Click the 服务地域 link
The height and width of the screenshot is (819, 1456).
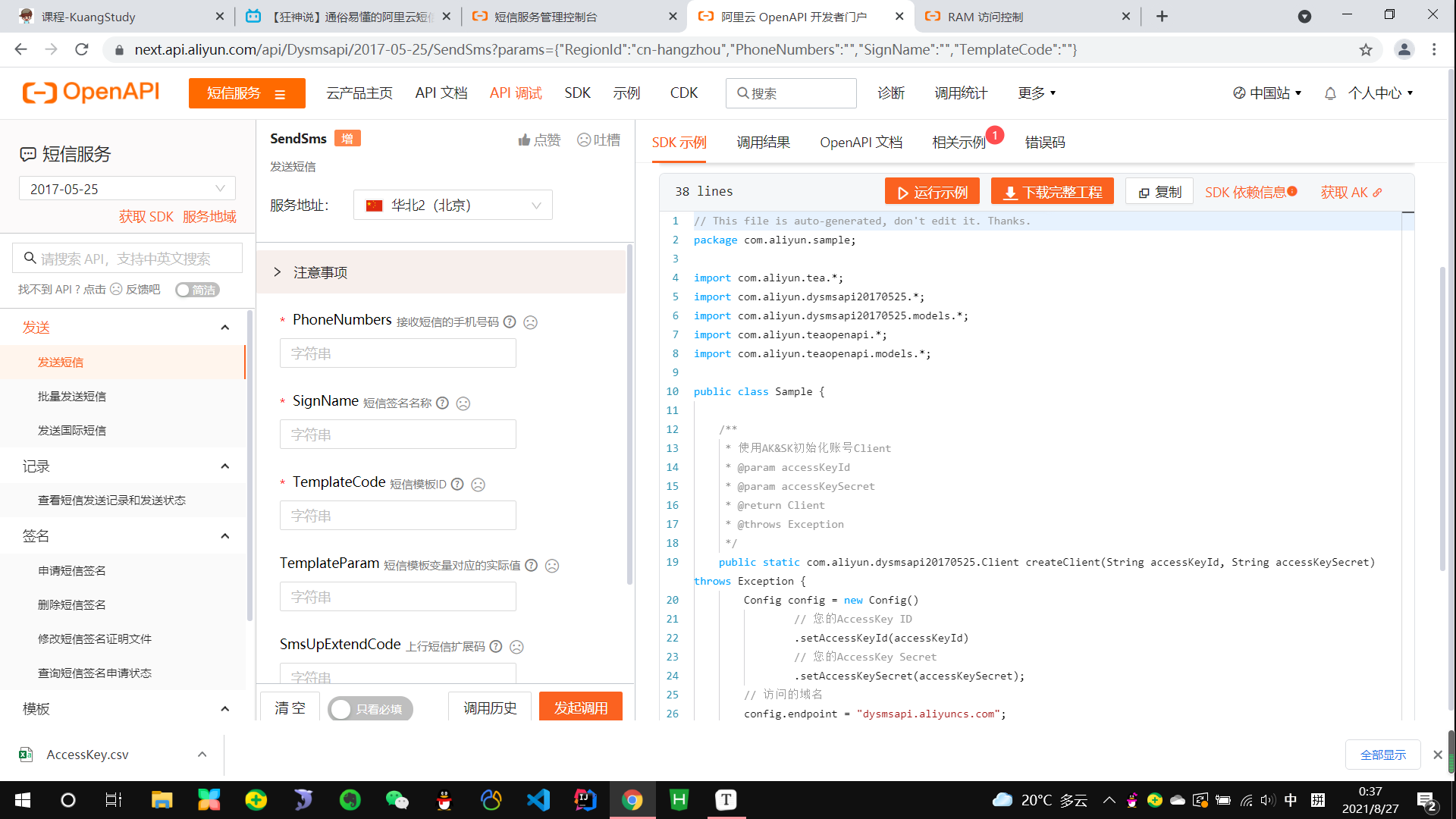209,217
